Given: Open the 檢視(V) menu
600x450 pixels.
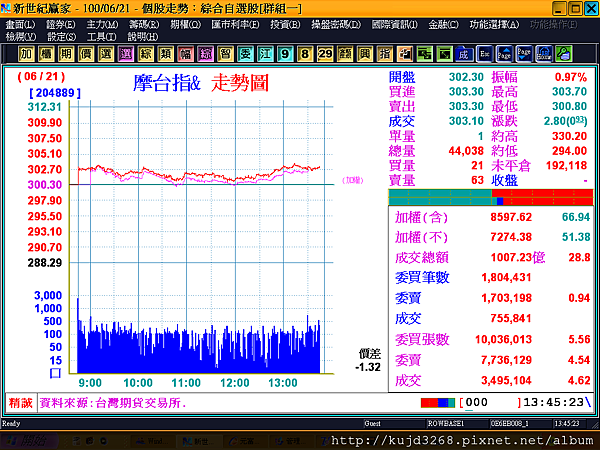Looking at the screenshot, I should pos(21,37).
